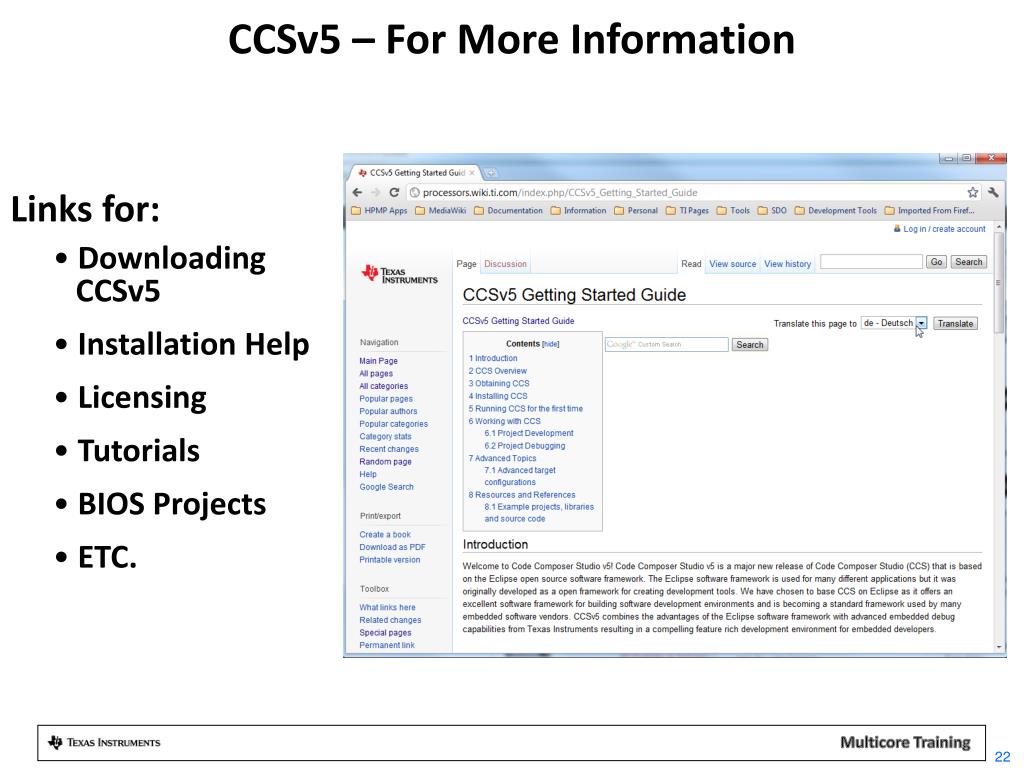
Task: Open Popular authors sidebar link
Action: (388, 411)
